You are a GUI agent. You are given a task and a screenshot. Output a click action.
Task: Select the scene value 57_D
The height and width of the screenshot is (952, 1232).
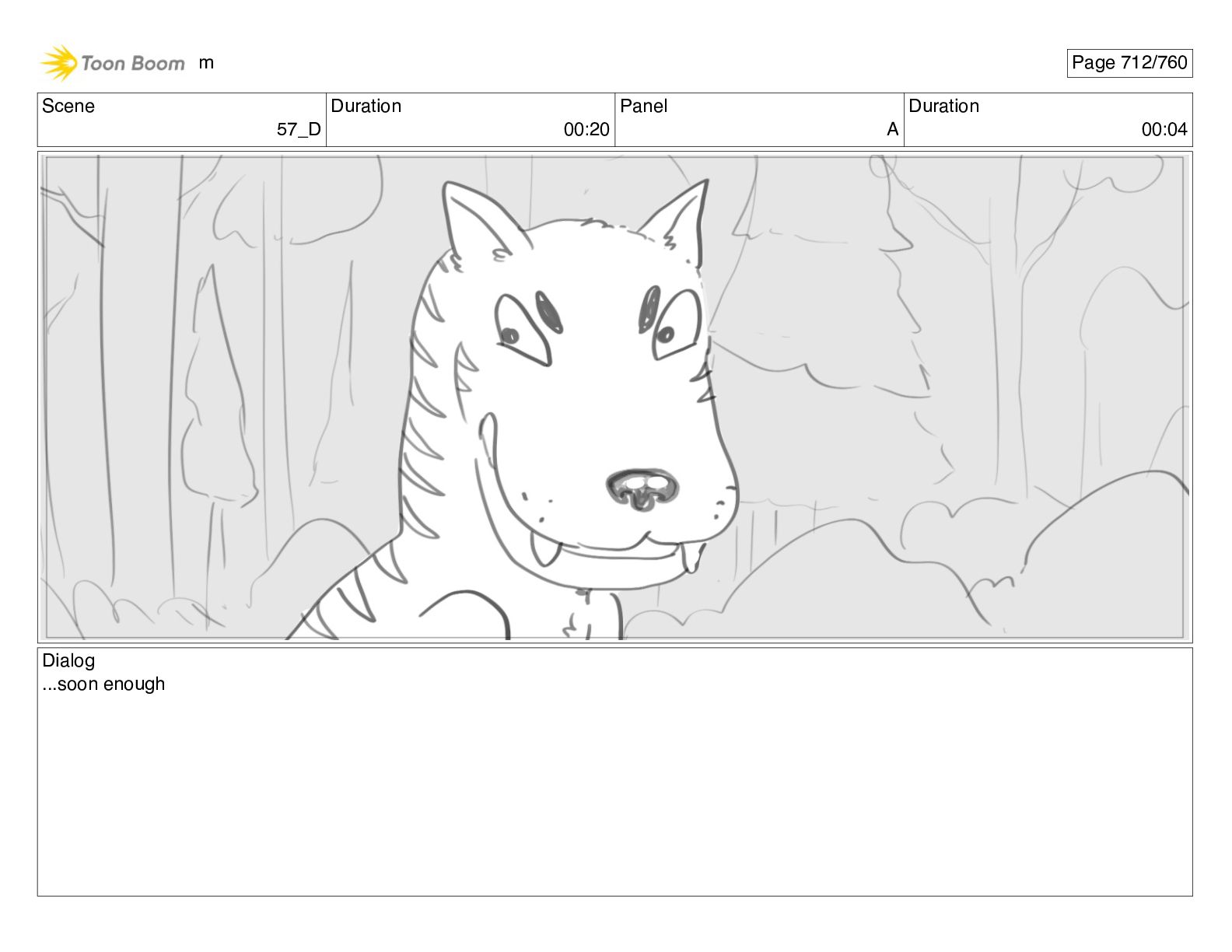pyautogui.click(x=299, y=130)
